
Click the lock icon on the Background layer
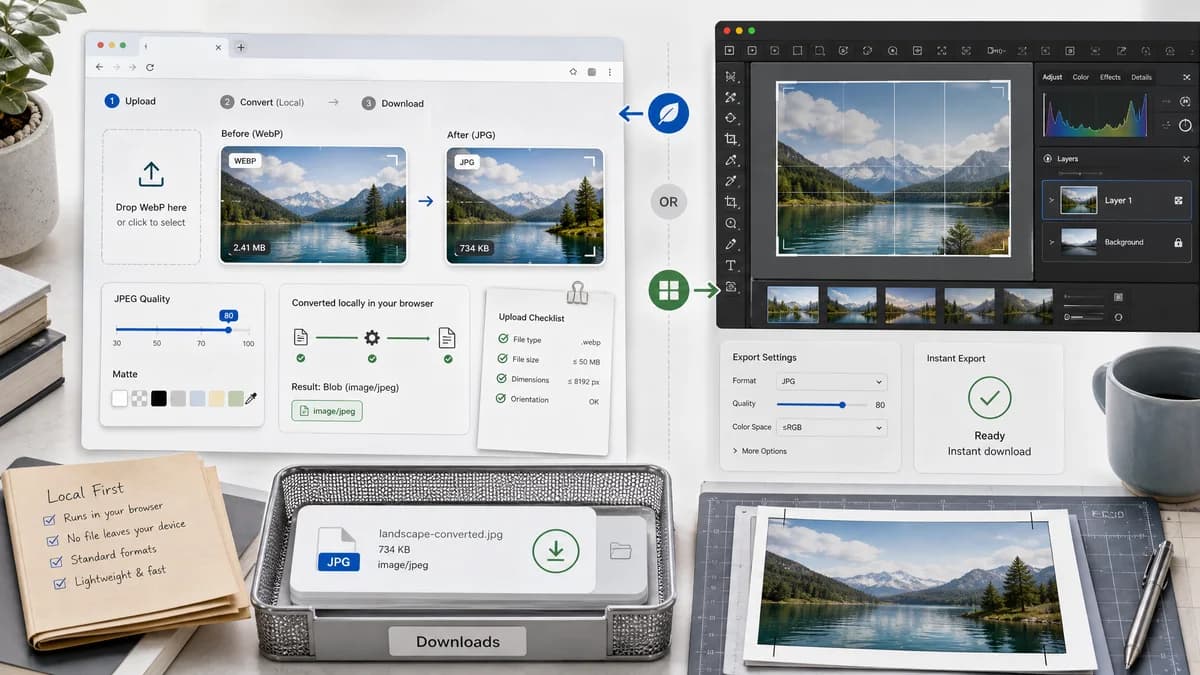tap(1178, 242)
